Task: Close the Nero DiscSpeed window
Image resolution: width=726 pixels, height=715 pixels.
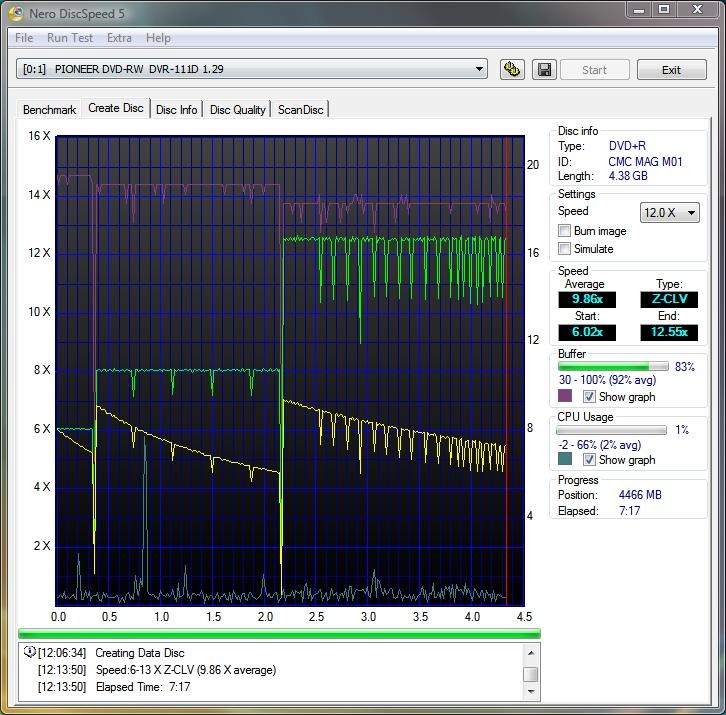Action: point(696,9)
